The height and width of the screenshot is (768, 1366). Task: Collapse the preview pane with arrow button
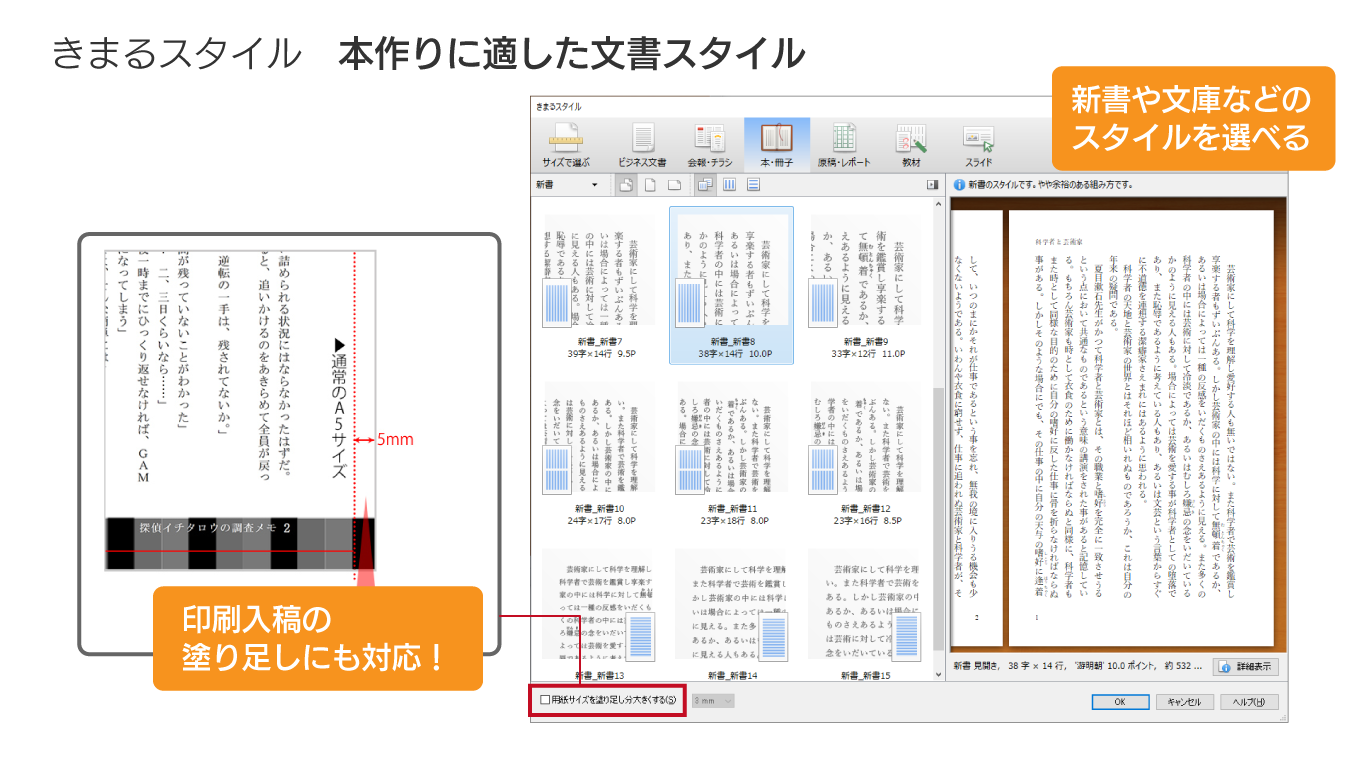click(x=932, y=185)
